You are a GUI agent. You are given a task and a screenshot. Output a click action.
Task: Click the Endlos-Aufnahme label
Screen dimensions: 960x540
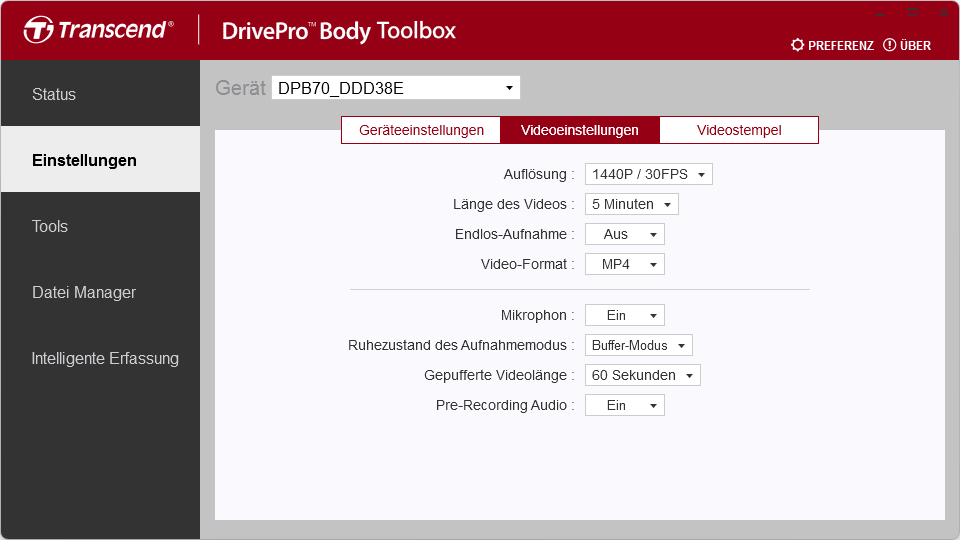514,234
